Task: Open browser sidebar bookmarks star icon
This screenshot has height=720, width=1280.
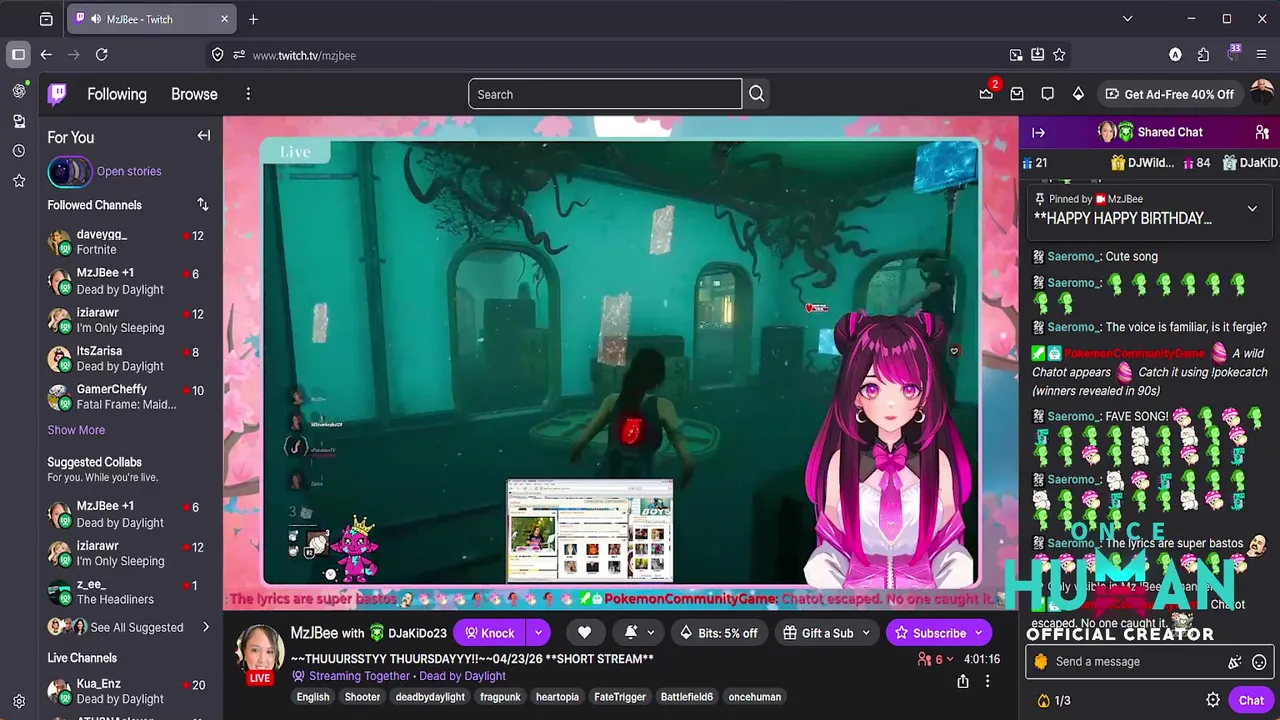Action: [x=19, y=181]
